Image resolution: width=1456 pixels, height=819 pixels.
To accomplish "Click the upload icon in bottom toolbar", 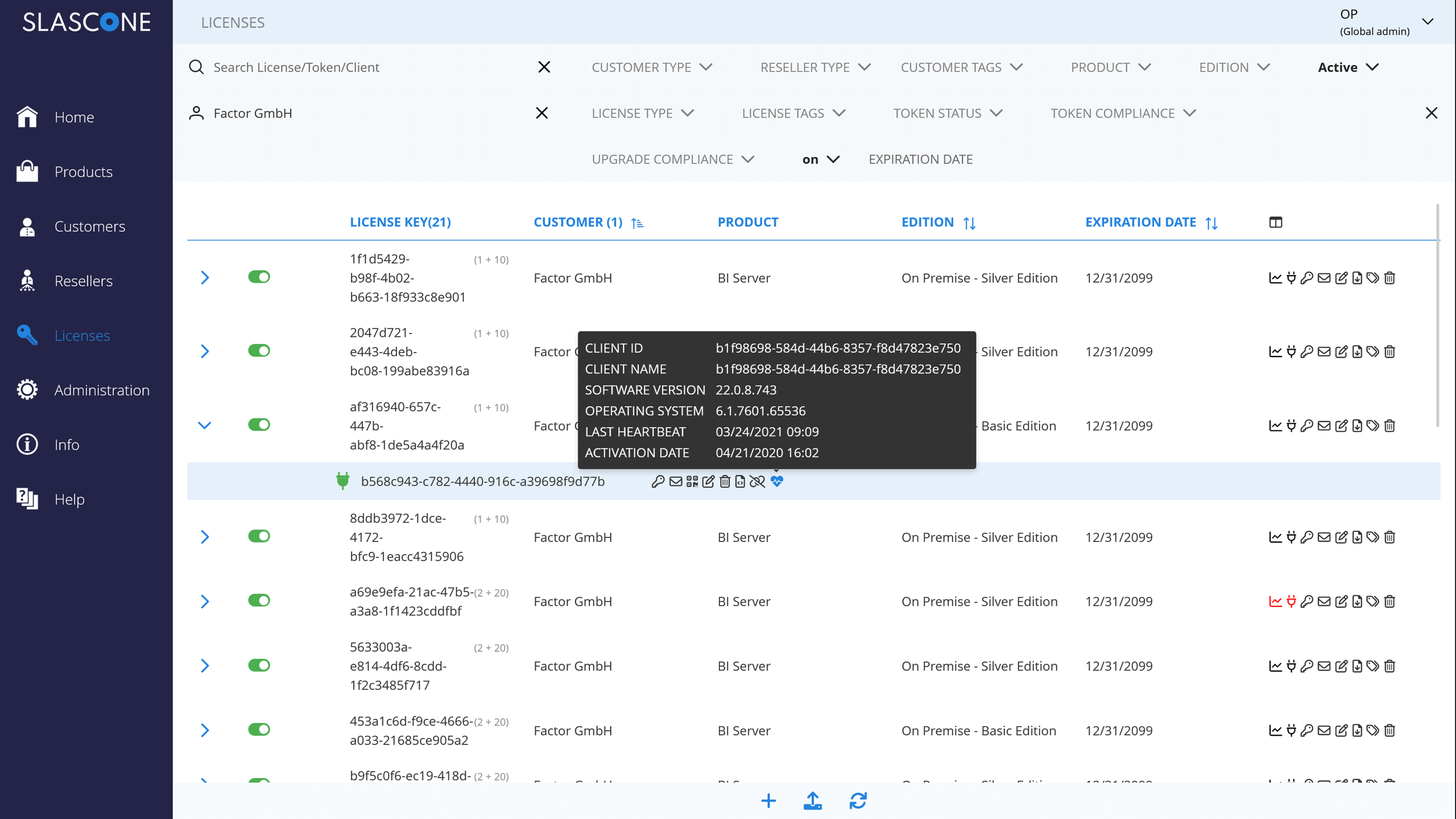I will [x=813, y=801].
